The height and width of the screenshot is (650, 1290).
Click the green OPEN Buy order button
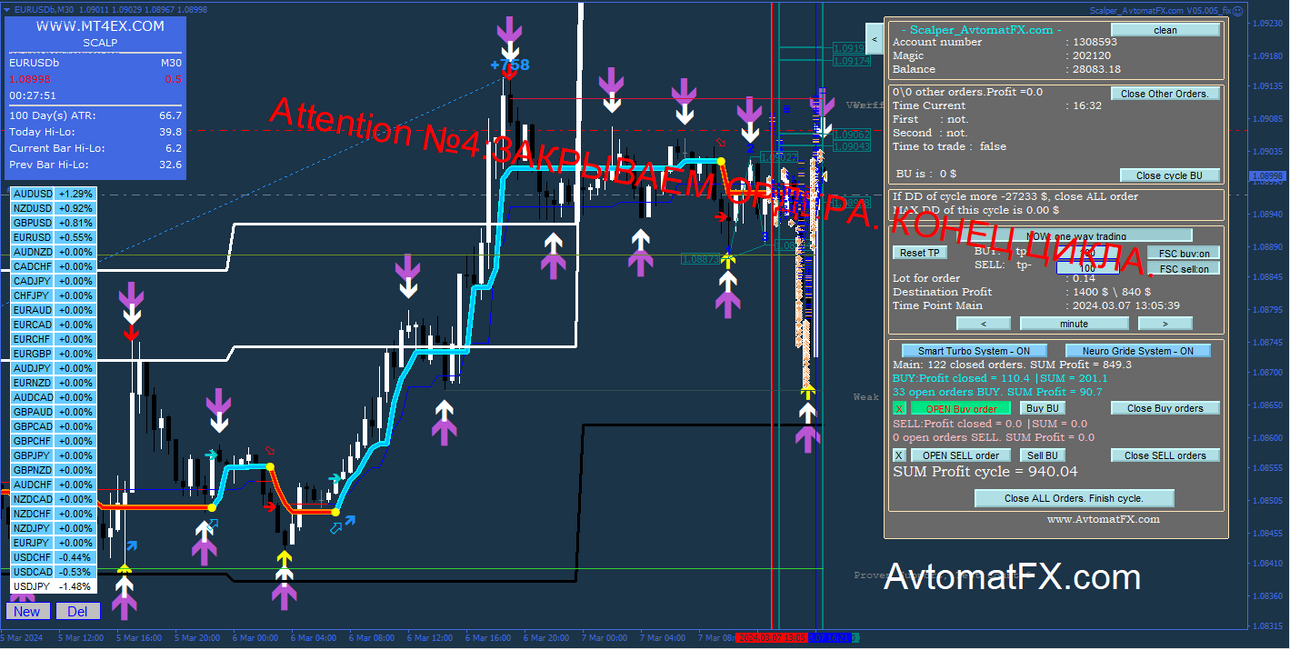(960, 408)
